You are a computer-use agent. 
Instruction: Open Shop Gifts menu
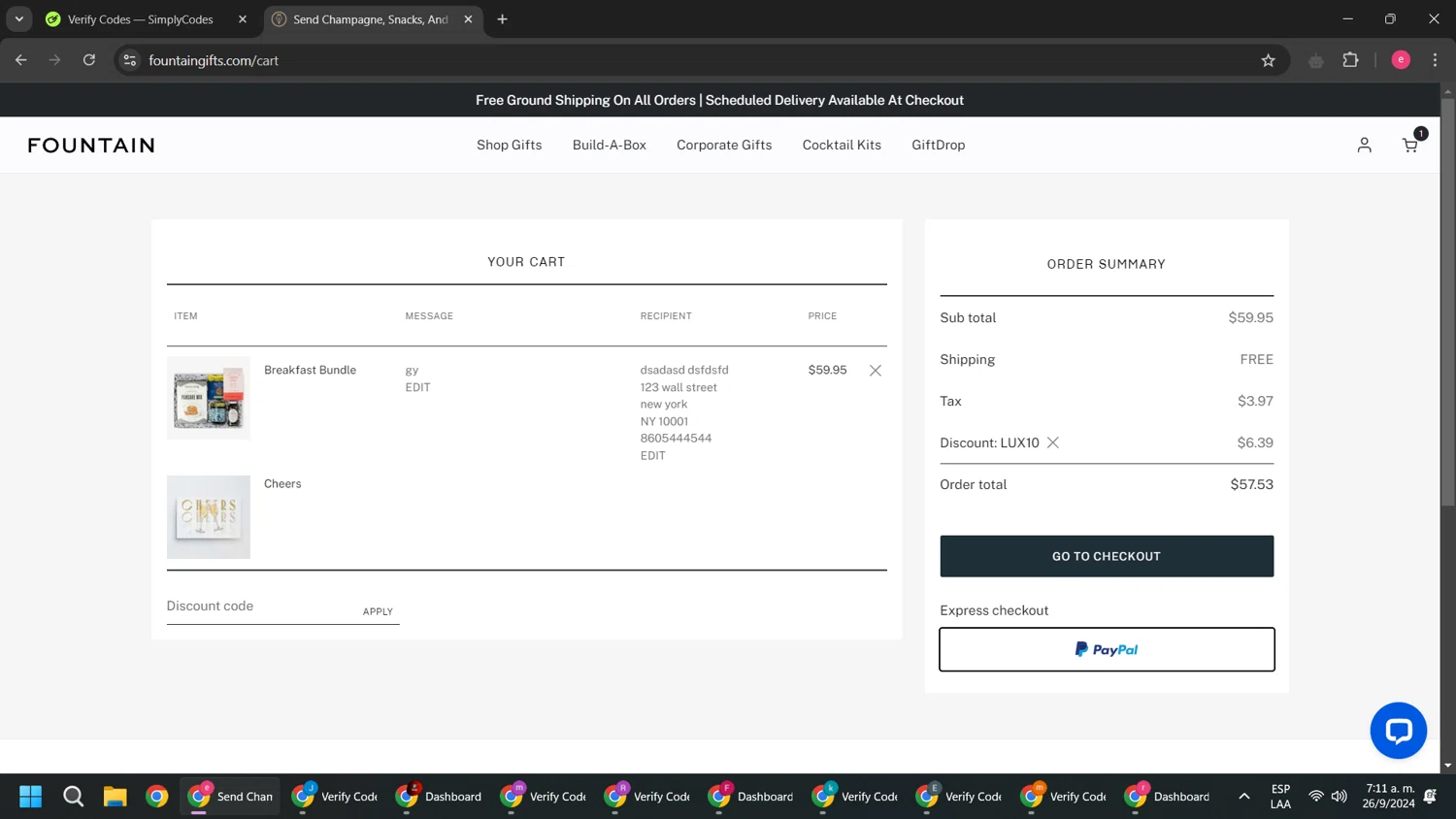click(509, 146)
